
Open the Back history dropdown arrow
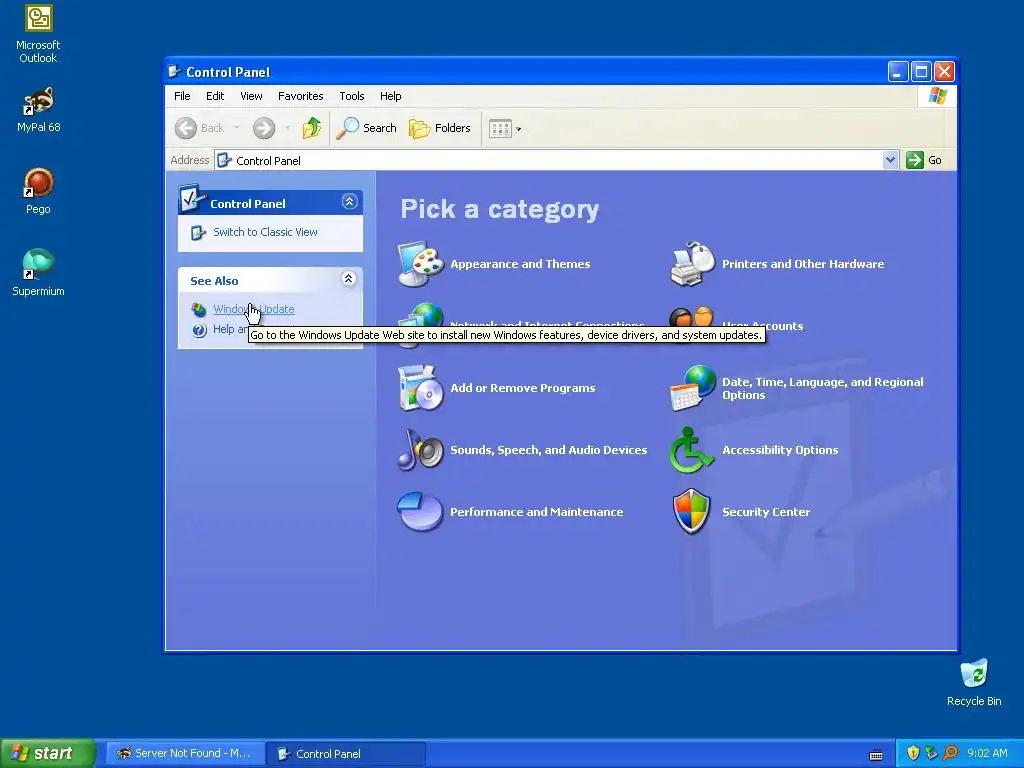(x=236, y=128)
